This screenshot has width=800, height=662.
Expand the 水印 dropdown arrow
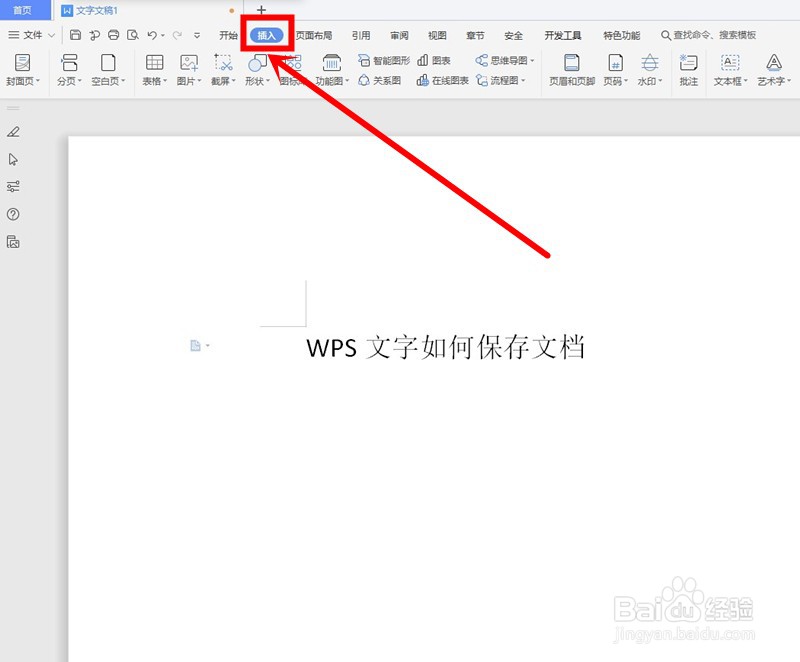660,81
